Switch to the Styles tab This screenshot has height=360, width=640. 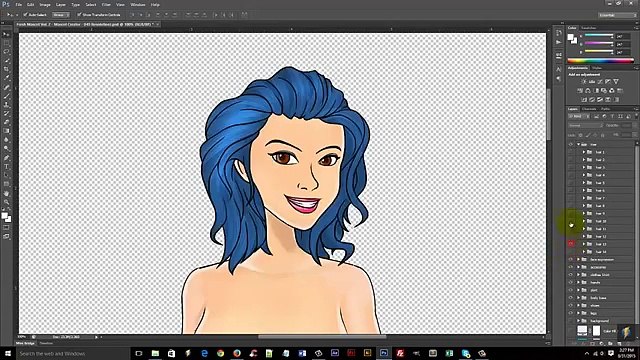(x=597, y=68)
